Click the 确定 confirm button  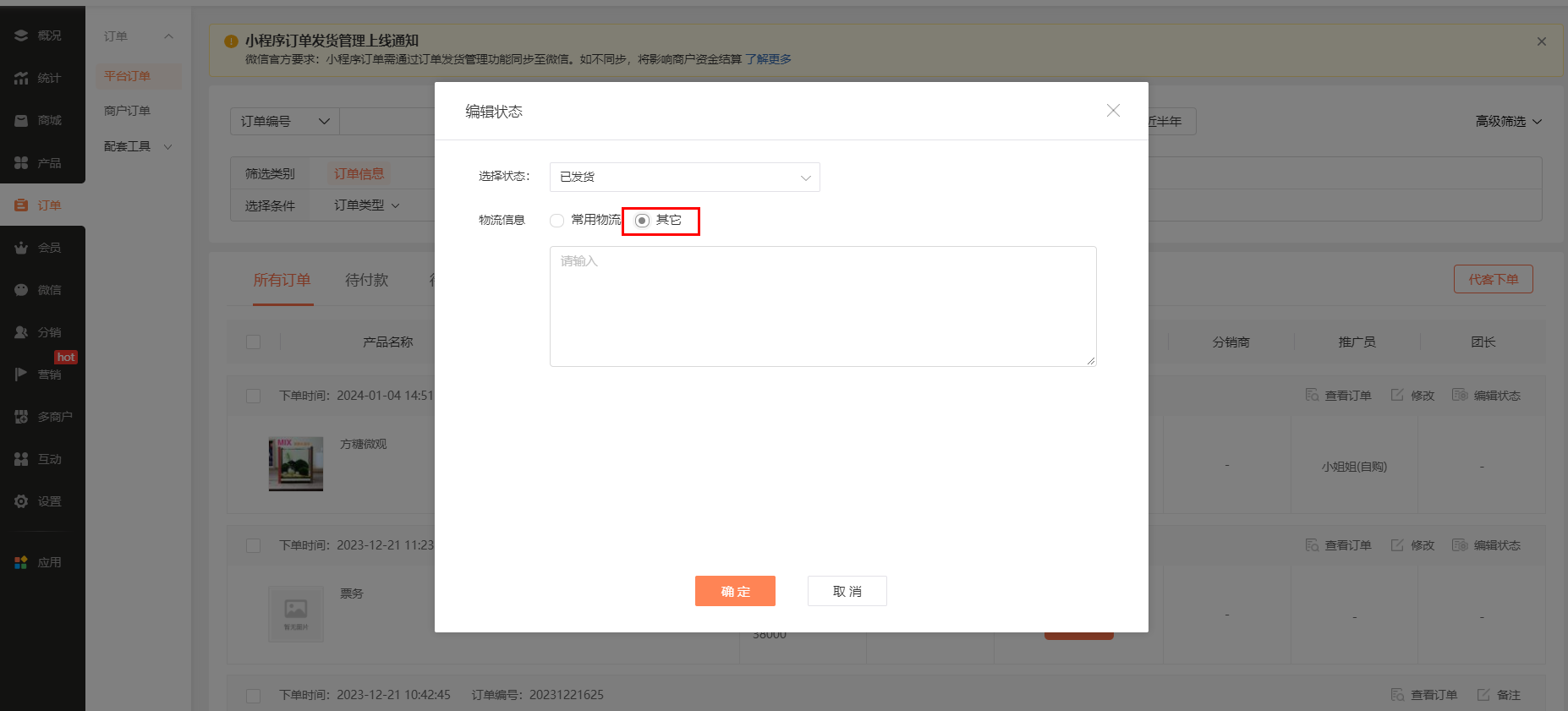click(x=735, y=591)
